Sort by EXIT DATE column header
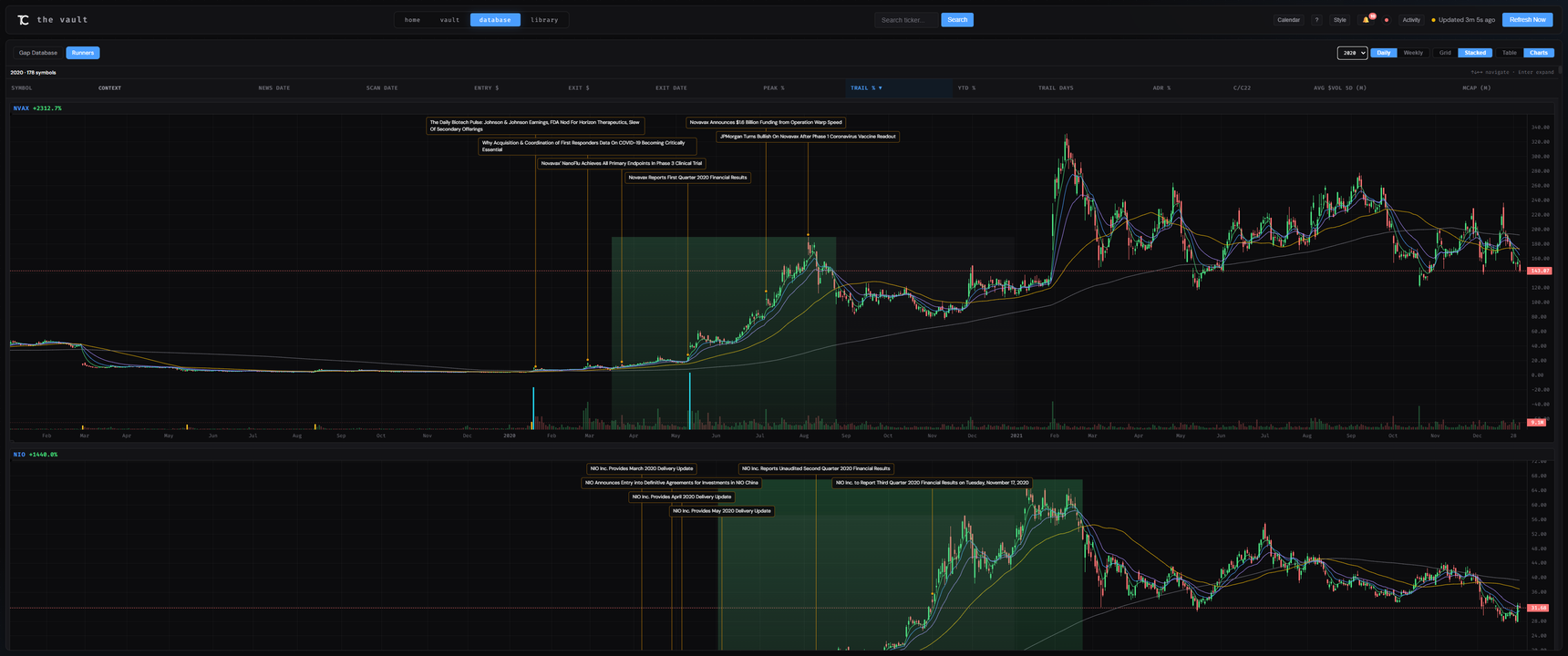 pyautogui.click(x=671, y=88)
